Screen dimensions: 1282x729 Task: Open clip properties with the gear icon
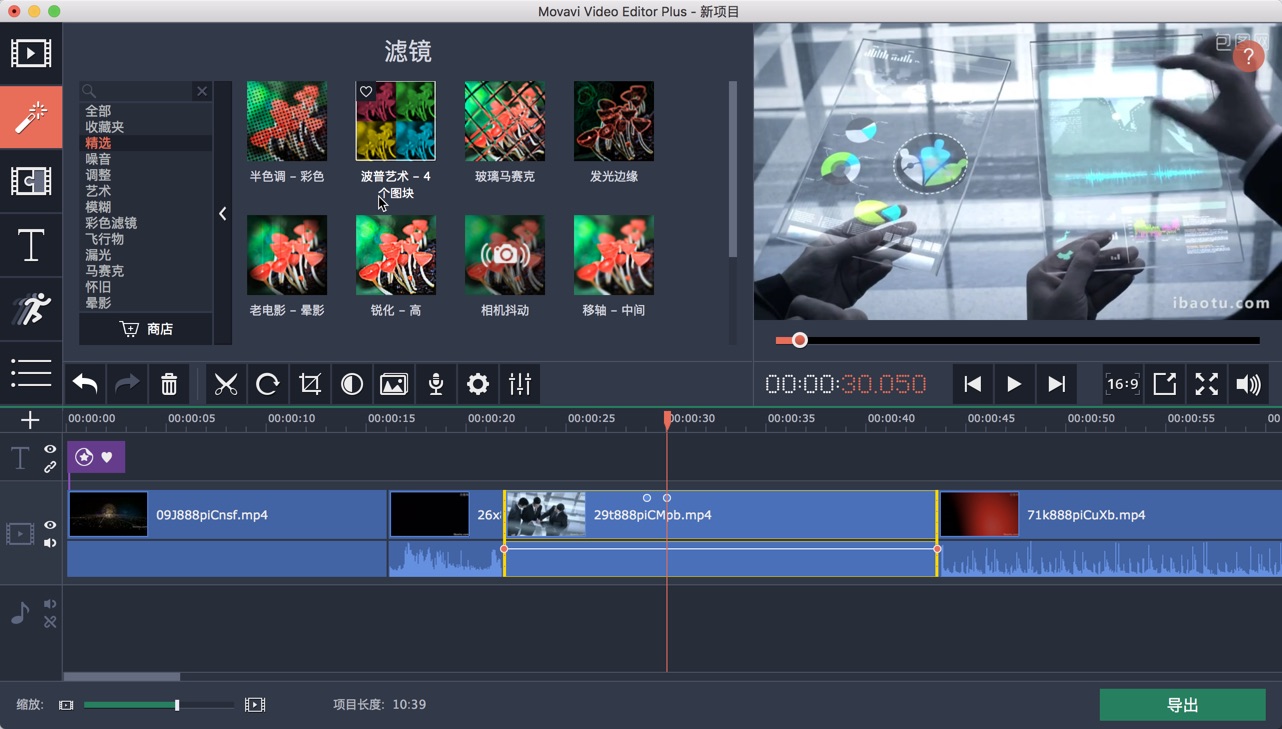(477, 384)
